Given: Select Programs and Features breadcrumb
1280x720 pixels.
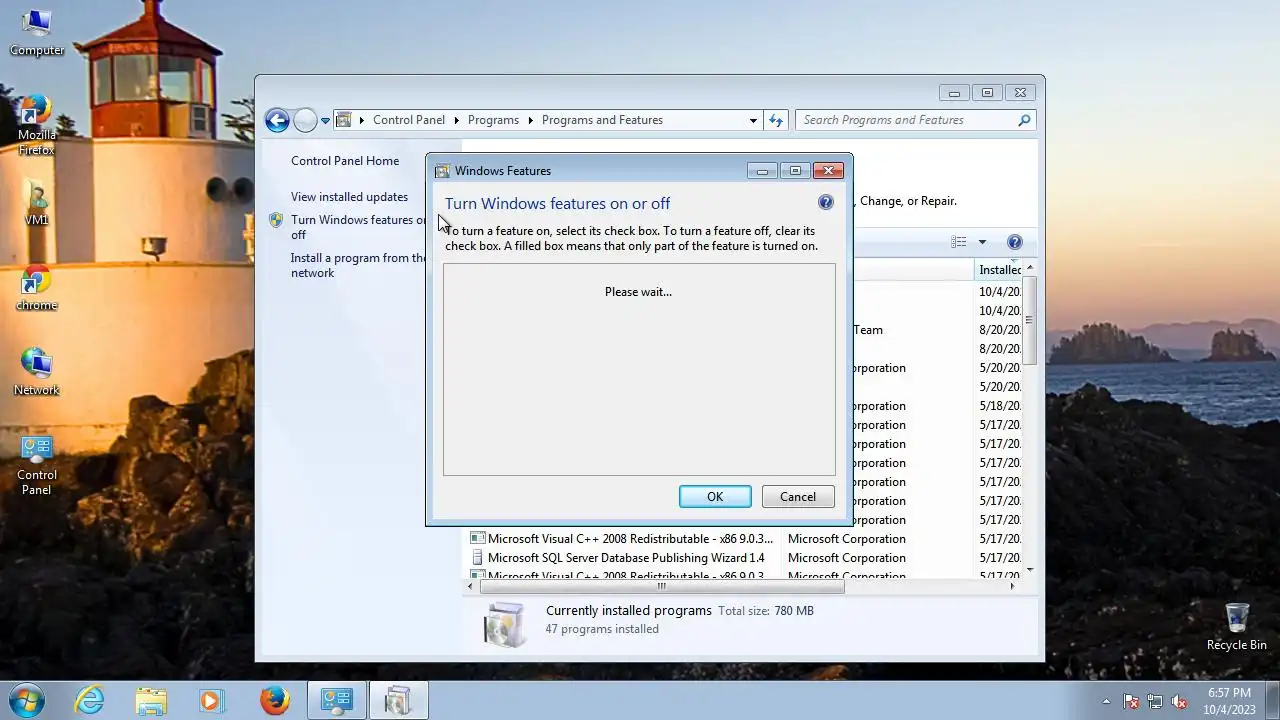Looking at the screenshot, I should coord(602,120).
